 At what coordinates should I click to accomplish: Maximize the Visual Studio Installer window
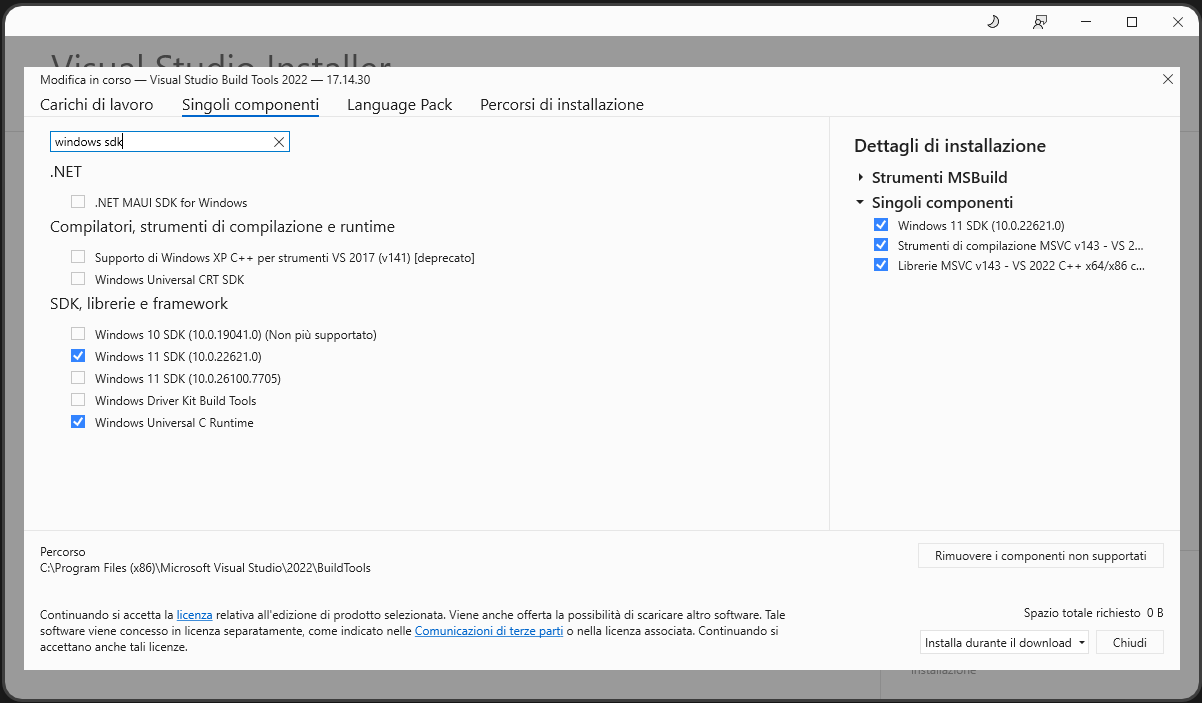point(1132,22)
